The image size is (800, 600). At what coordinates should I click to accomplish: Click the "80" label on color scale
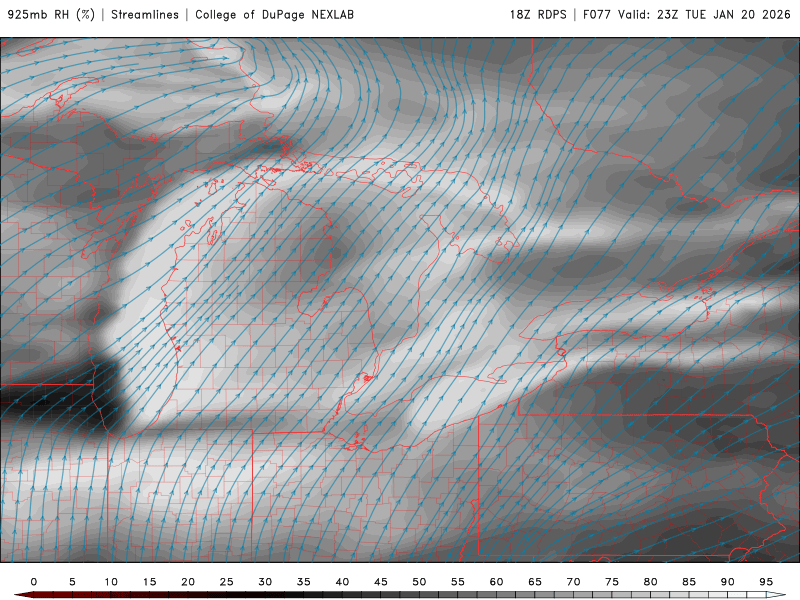[x=651, y=582]
